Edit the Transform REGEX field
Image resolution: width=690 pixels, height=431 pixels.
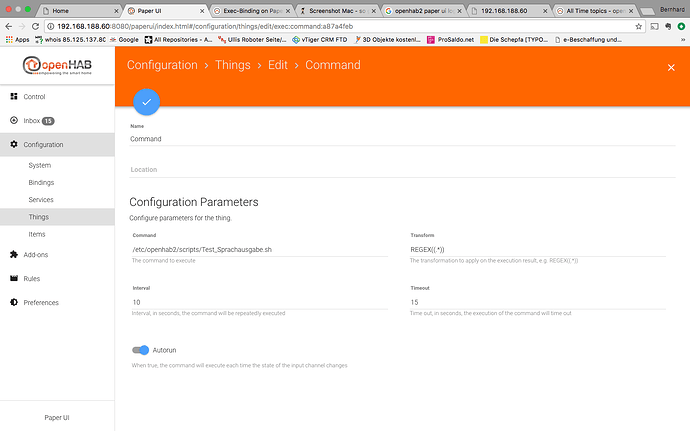coord(538,250)
